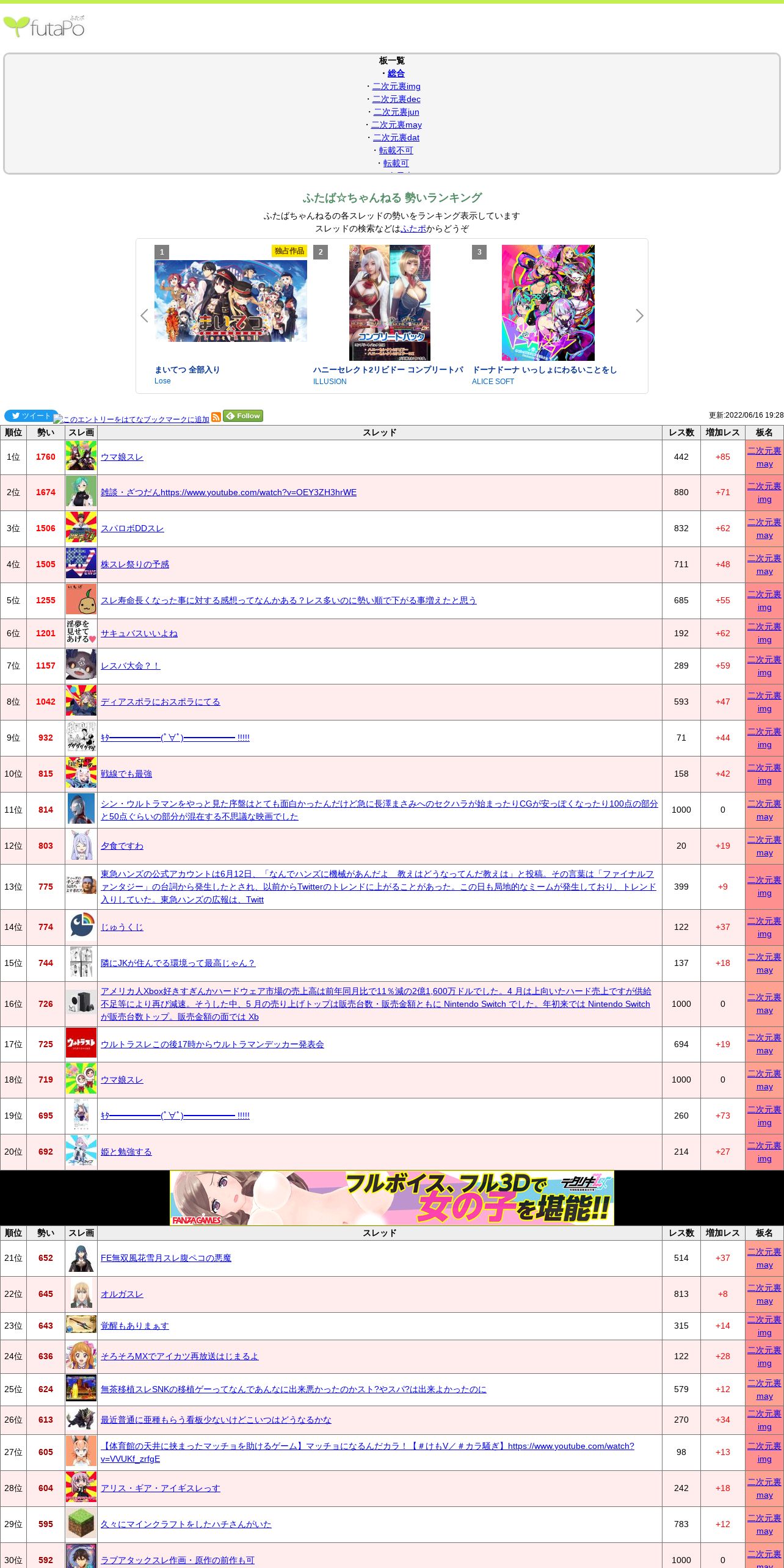Open thread 覚醒もありまぁす

click(x=135, y=1326)
